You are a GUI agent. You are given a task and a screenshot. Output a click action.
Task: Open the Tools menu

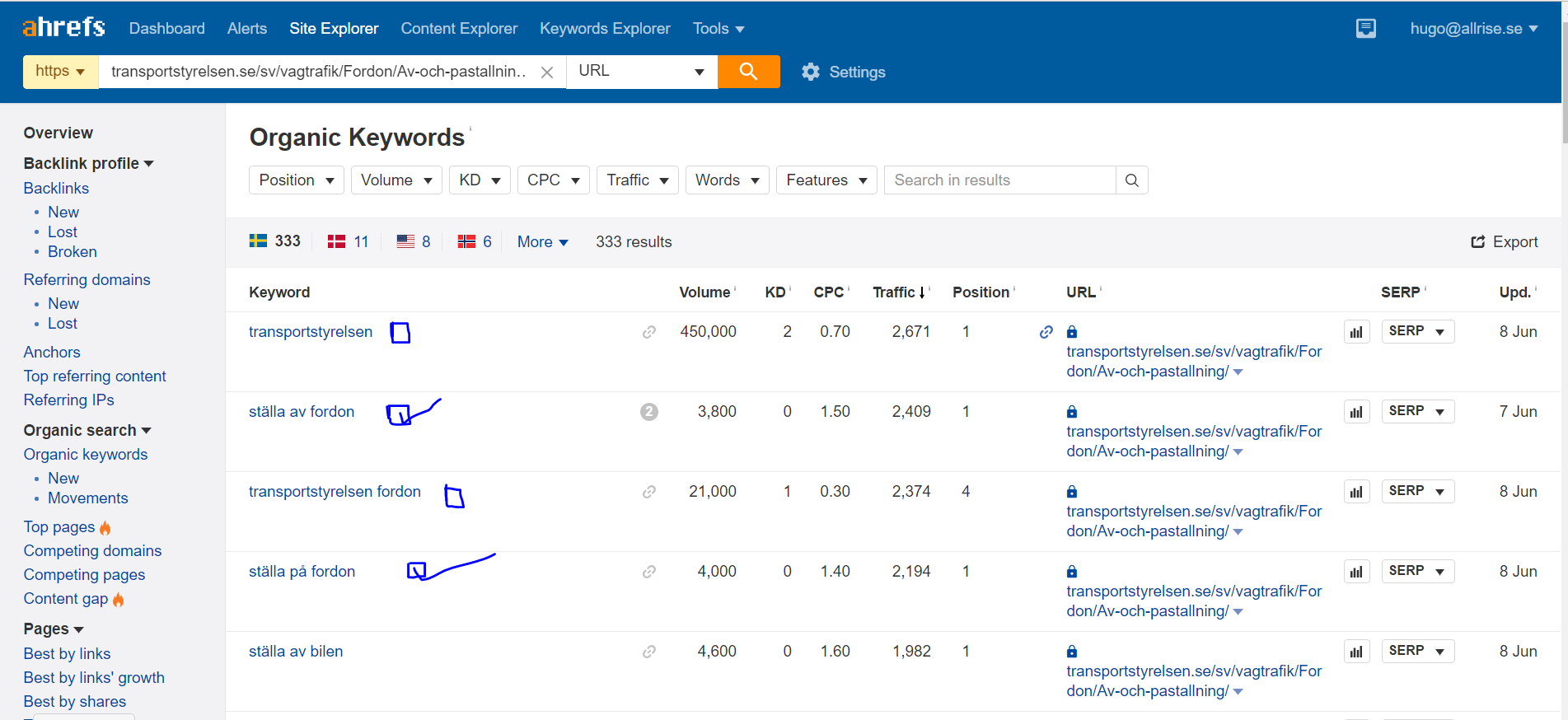[x=718, y=29]
